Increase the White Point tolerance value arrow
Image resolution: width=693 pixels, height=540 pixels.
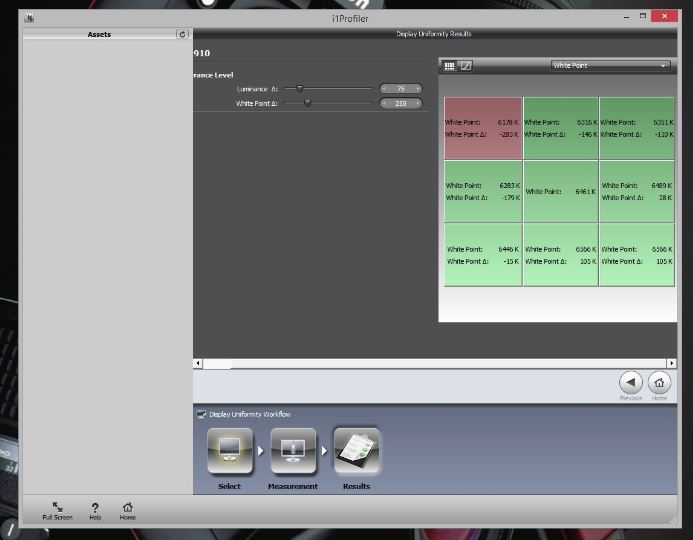pyautogui.click(x=418, y=103)
